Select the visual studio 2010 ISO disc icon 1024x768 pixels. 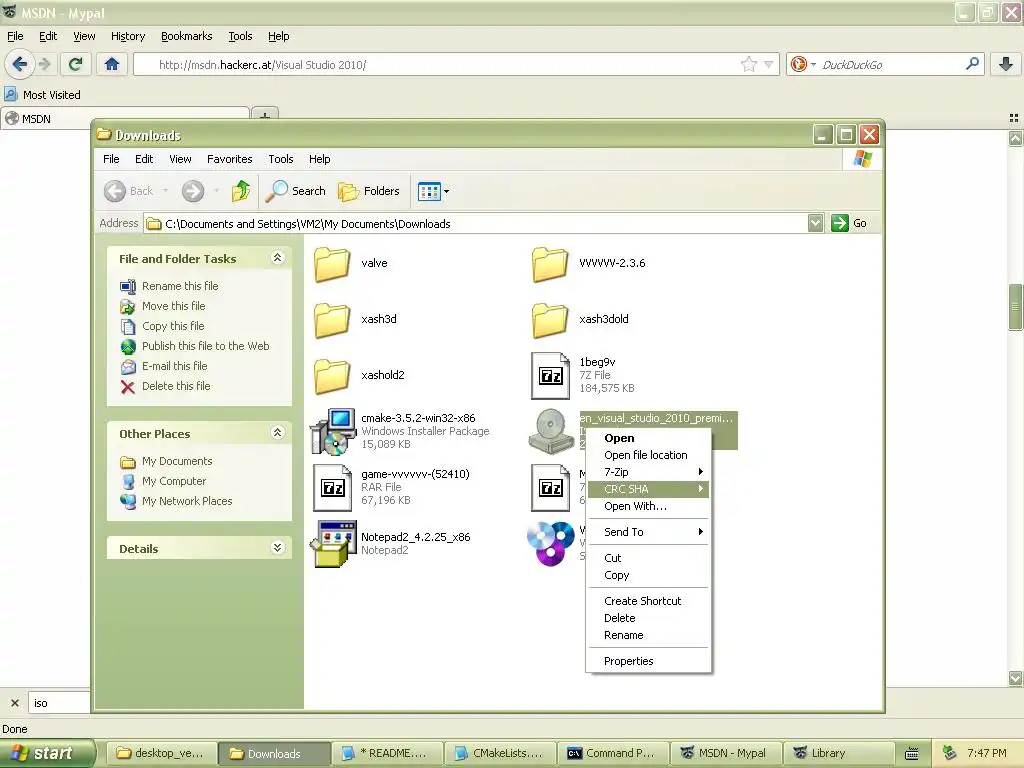click(551, 431)
